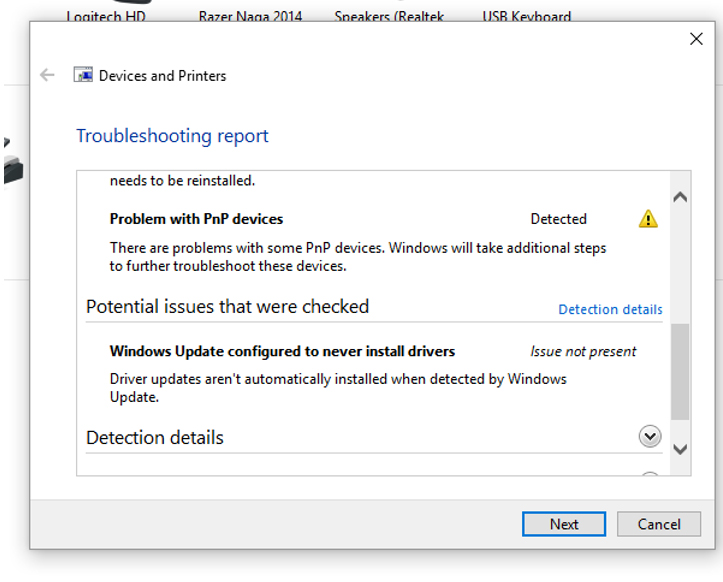Close the troubleshooting dialog window

696,39
